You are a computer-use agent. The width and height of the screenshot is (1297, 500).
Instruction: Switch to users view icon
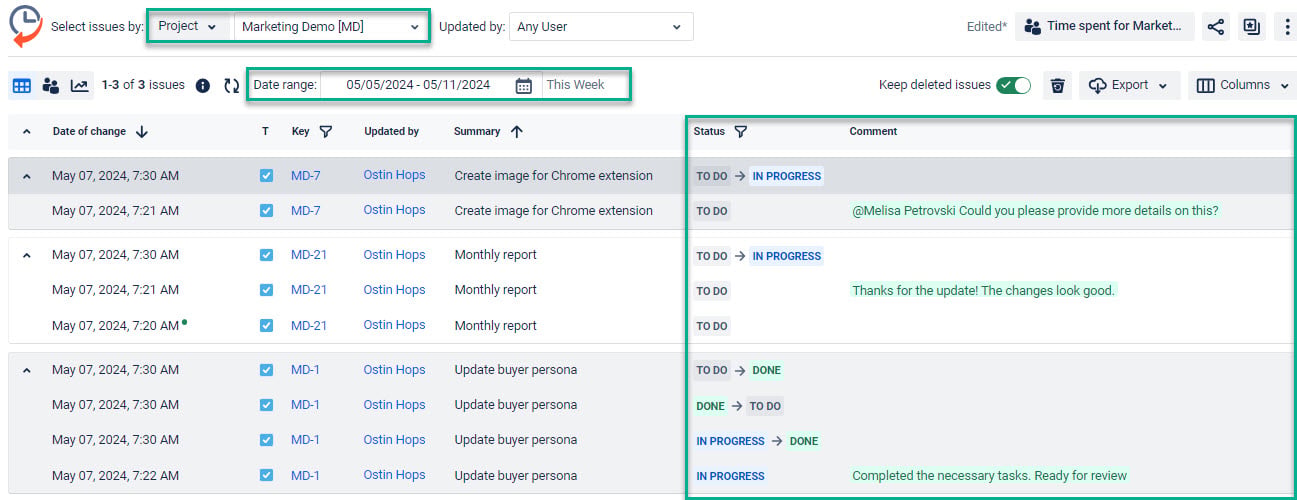[x=51, y=86]
